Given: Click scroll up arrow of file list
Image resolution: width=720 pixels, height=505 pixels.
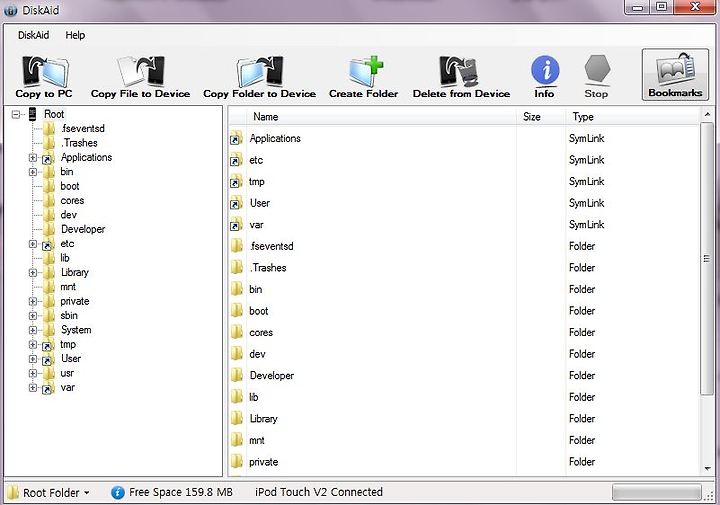Looking at the screenshot, I should (707, 114).
